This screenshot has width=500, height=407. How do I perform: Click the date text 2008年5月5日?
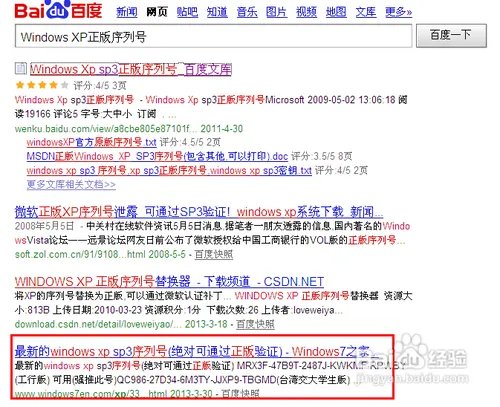pyautogui.click(x=44, y=226)
